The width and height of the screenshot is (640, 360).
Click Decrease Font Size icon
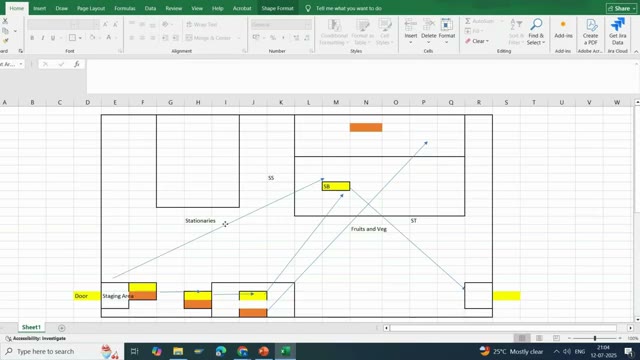click(x=115, y=24)
